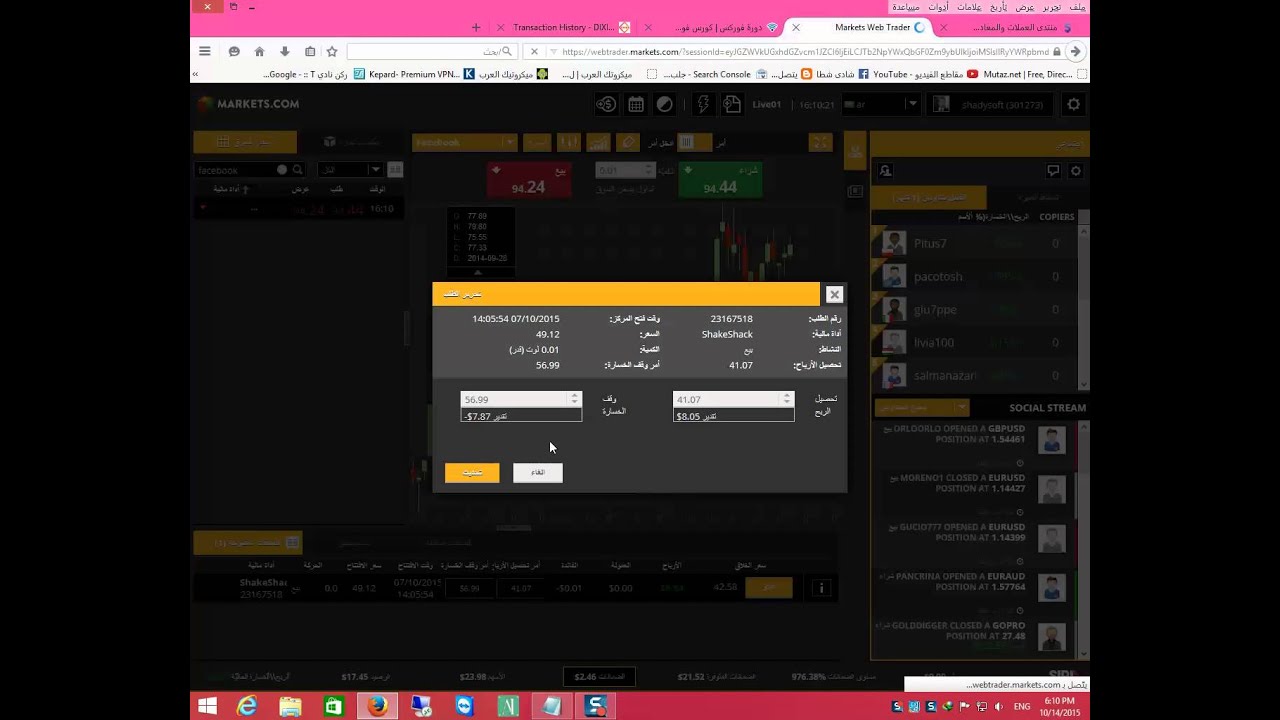
Task: Go to Firefox home page
Action: (x=259, y=52)
